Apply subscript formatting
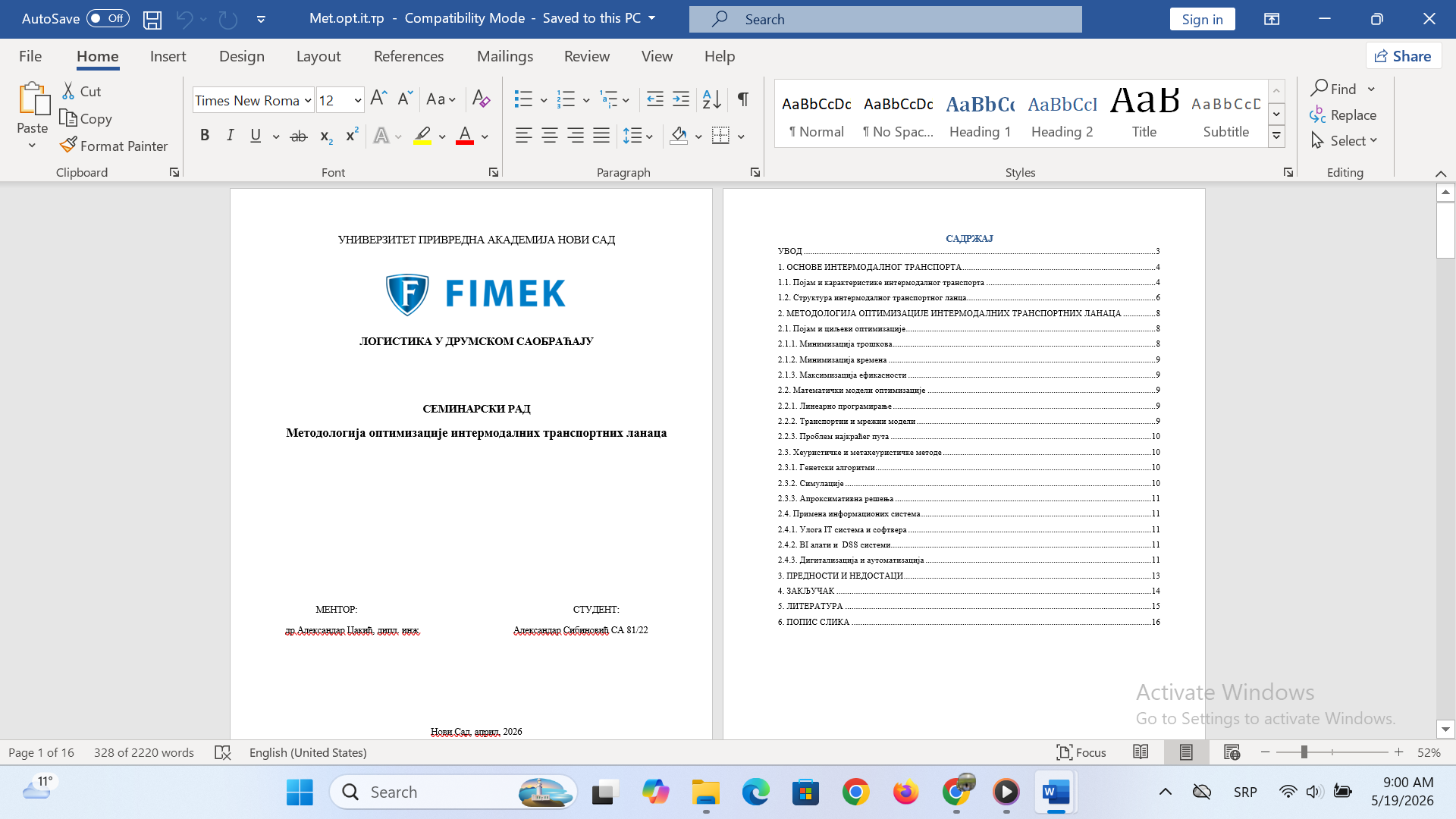This screenshot has height=819, width=1456. coord(326,136)
